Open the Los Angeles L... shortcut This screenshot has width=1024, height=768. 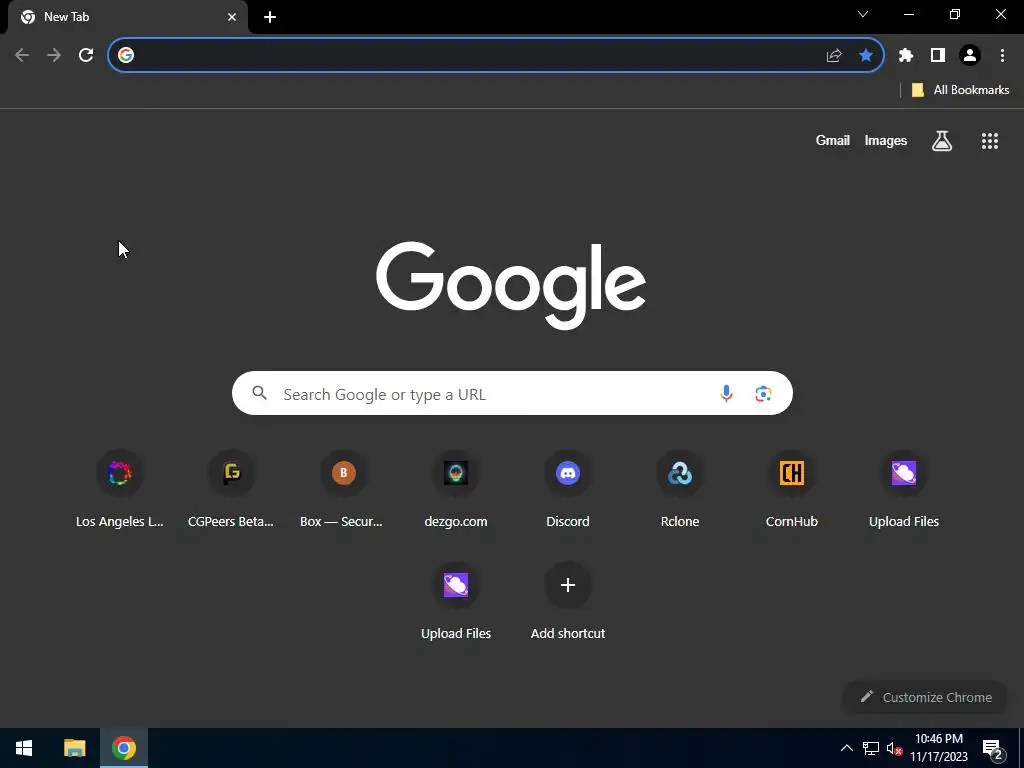tap(120, 490)
